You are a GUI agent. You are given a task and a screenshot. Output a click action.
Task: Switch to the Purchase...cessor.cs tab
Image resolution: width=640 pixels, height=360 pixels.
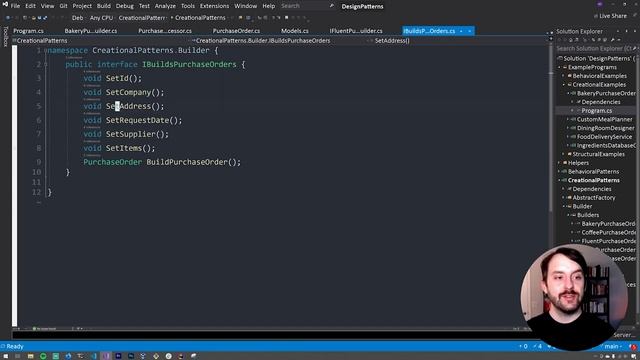[165, 31]
